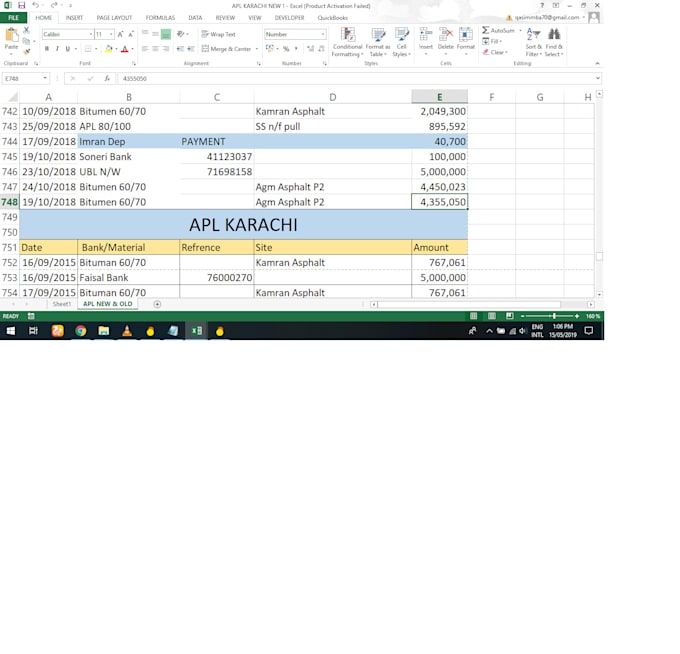Decrease indent in Alignment group
The height and width of the screenshot is (654, 680).
click(180, 49)
